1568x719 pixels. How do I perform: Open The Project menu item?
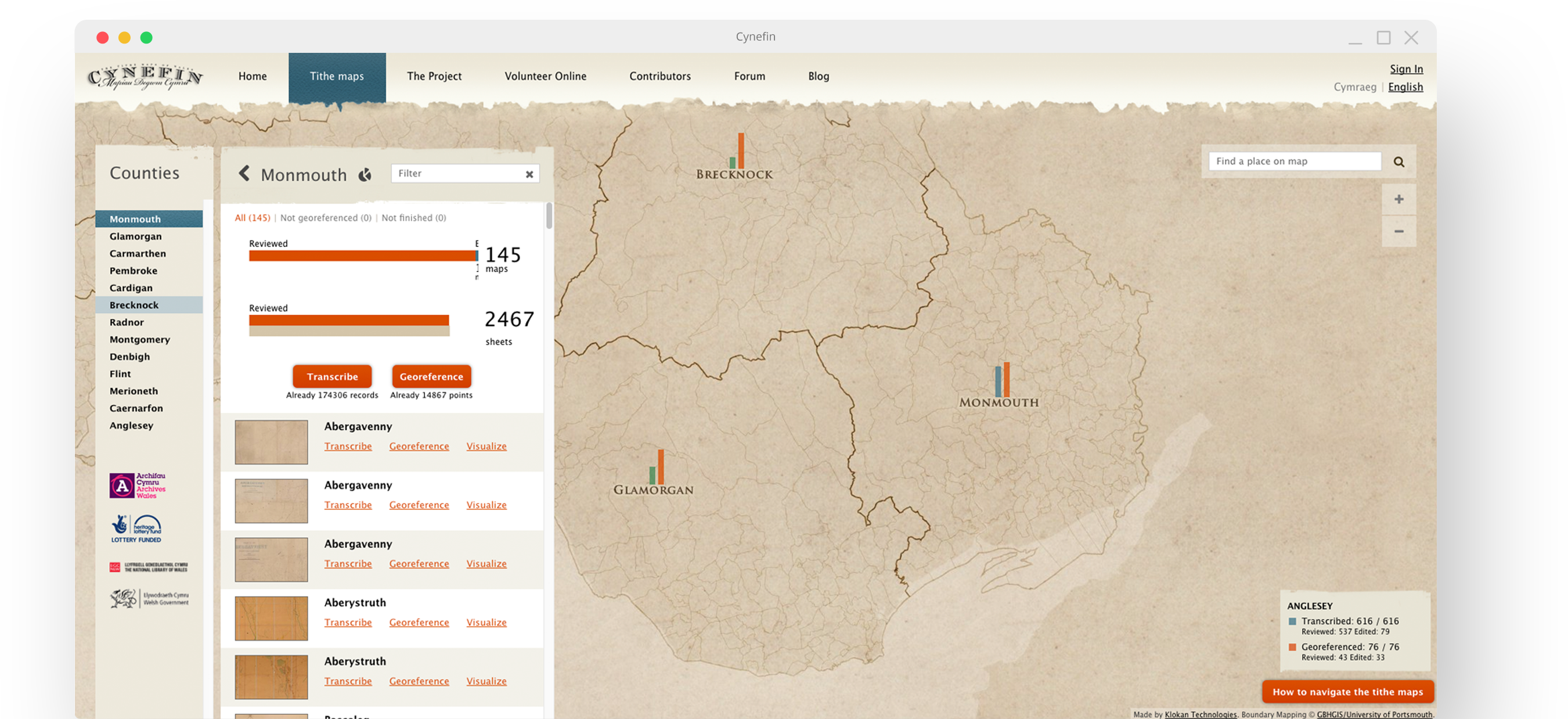(434, 76)
